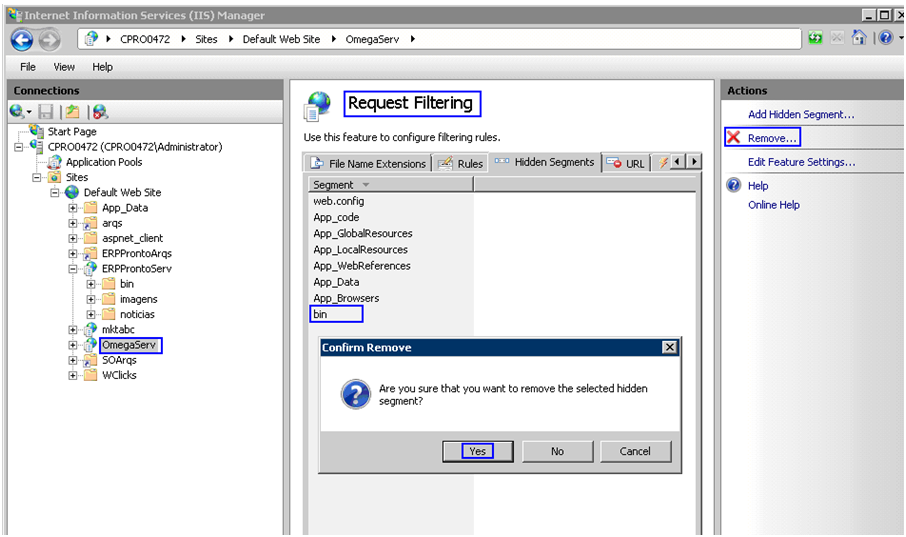Click the Save icon in Connections toolbar
906x537 pixels.
coord(46,112)
